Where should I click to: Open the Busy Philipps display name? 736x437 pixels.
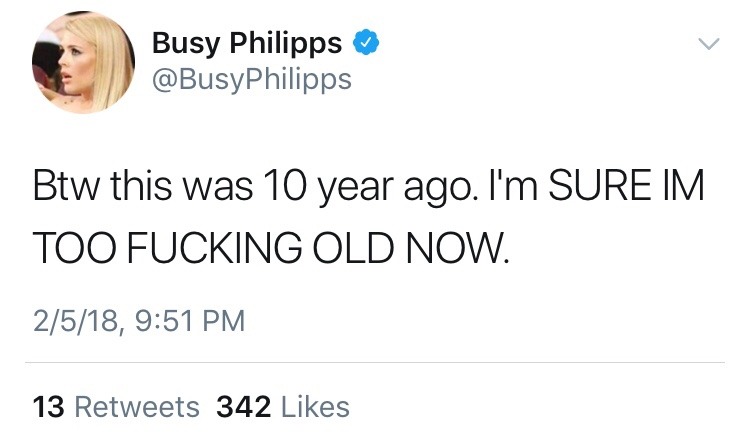point(247,43)
